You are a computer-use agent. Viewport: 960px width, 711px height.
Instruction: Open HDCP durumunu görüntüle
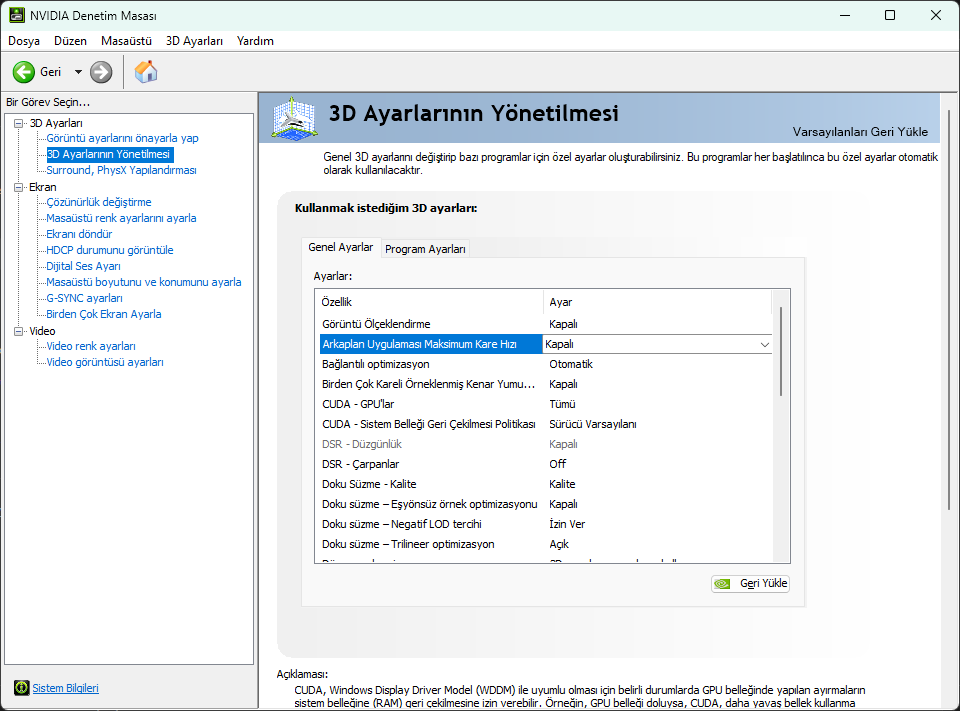pyautogui.click(x=110, y=250)
